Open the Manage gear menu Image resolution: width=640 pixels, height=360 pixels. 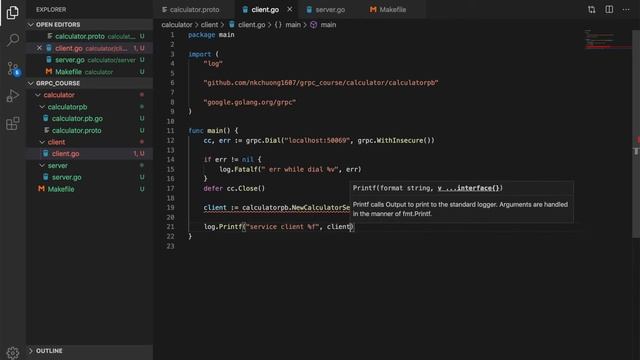13,352
